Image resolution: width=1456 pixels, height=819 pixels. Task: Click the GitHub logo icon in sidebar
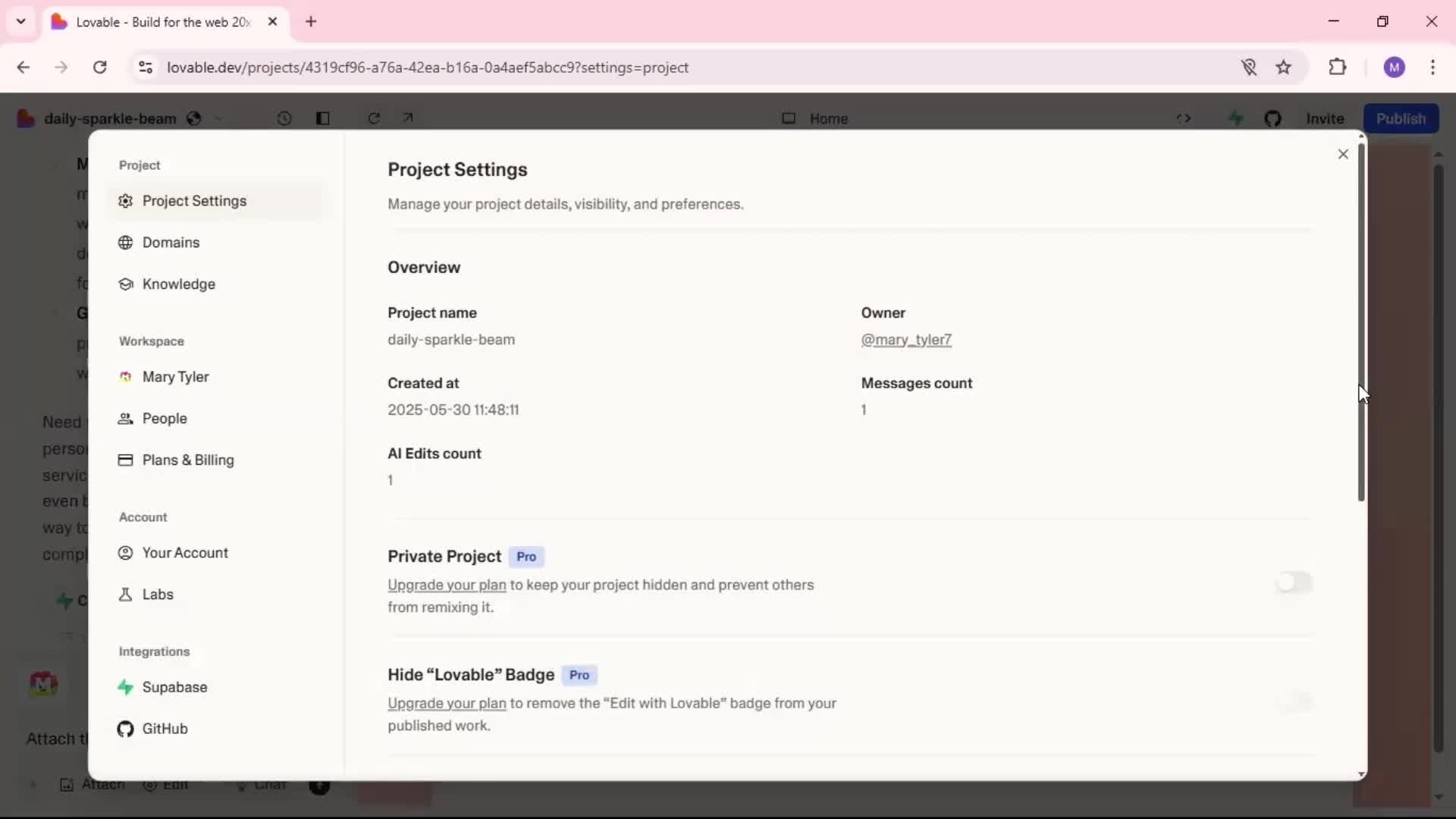coord(126,729)
